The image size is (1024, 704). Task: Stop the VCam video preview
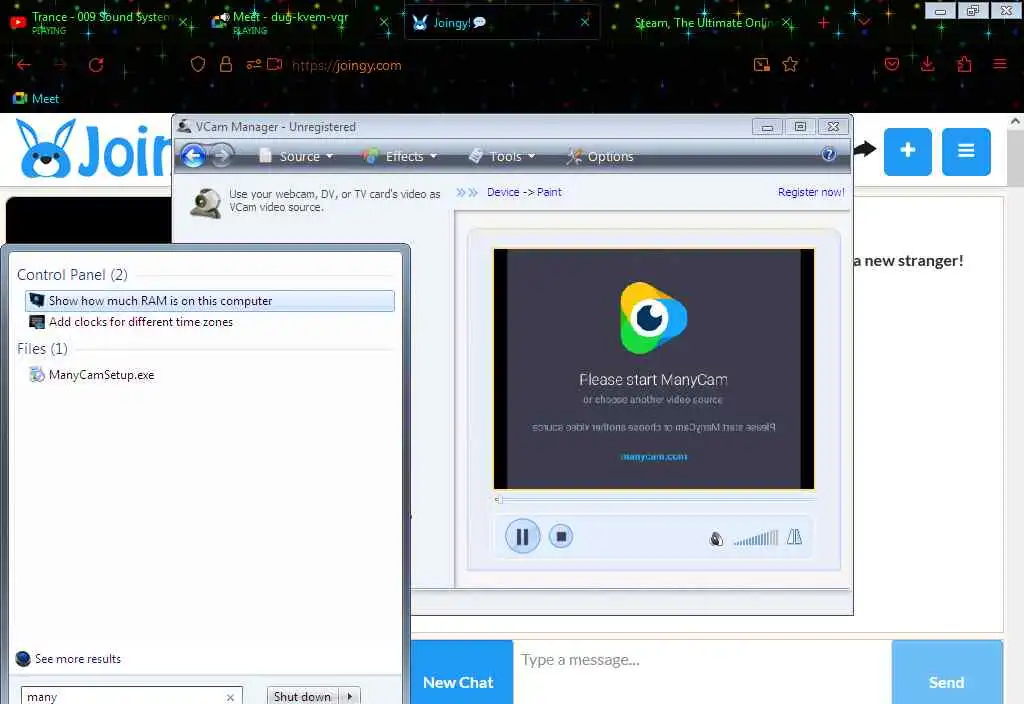[560, 536]
